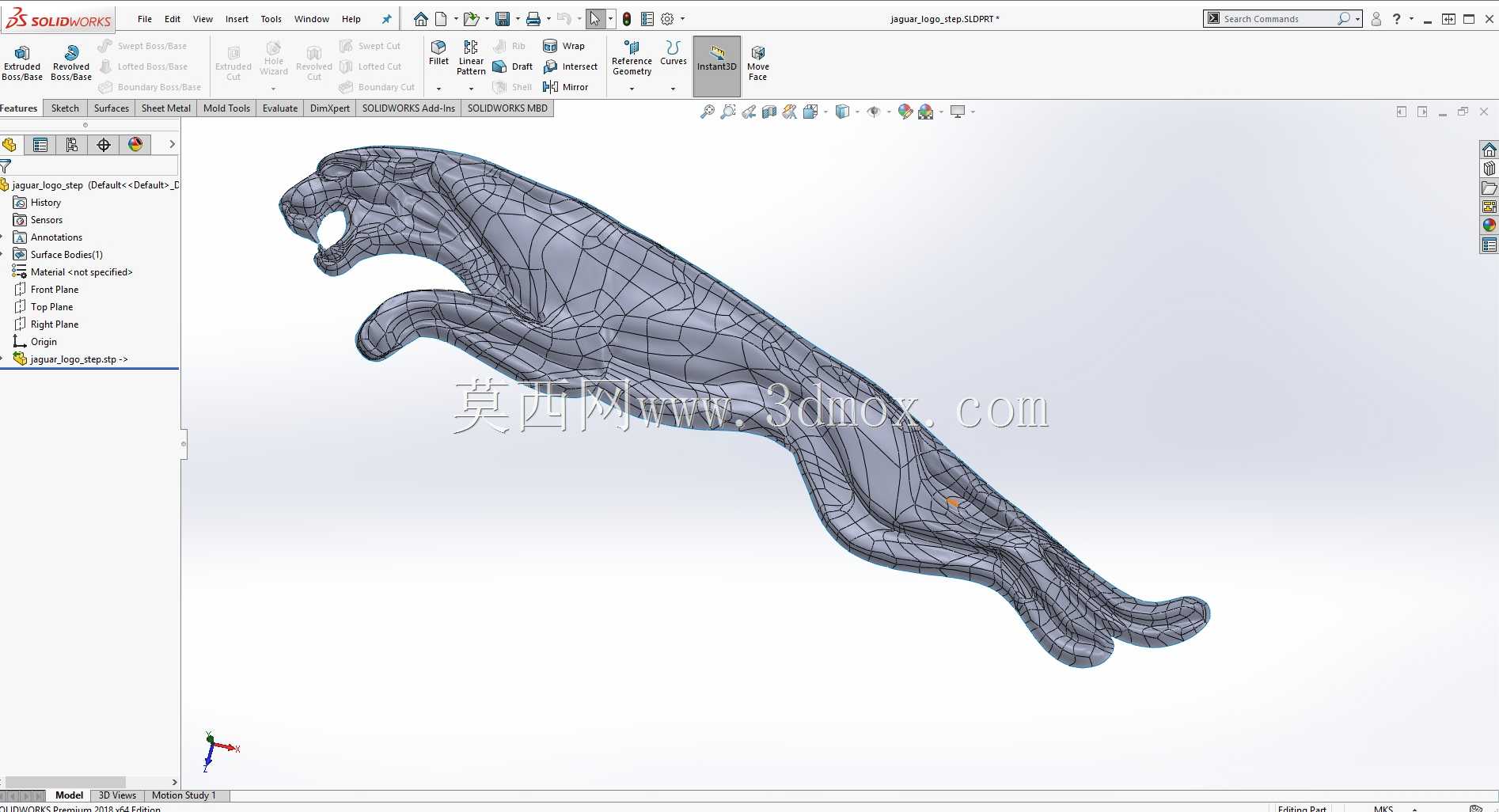Open the Save dropdown arrow
Screen dimensions: 1499x812
(x=518, y=19)
